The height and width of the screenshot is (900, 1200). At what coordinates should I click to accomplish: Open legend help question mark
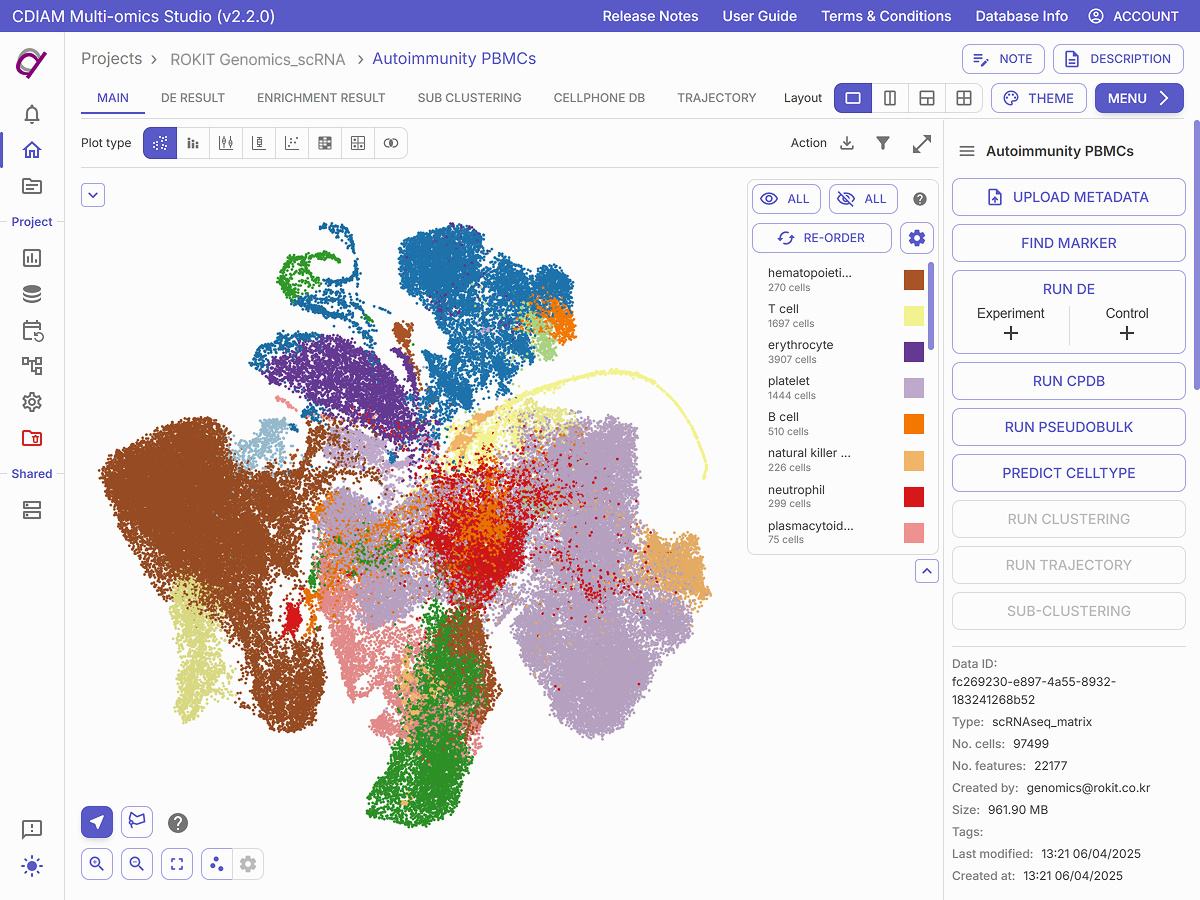[920, 199]
